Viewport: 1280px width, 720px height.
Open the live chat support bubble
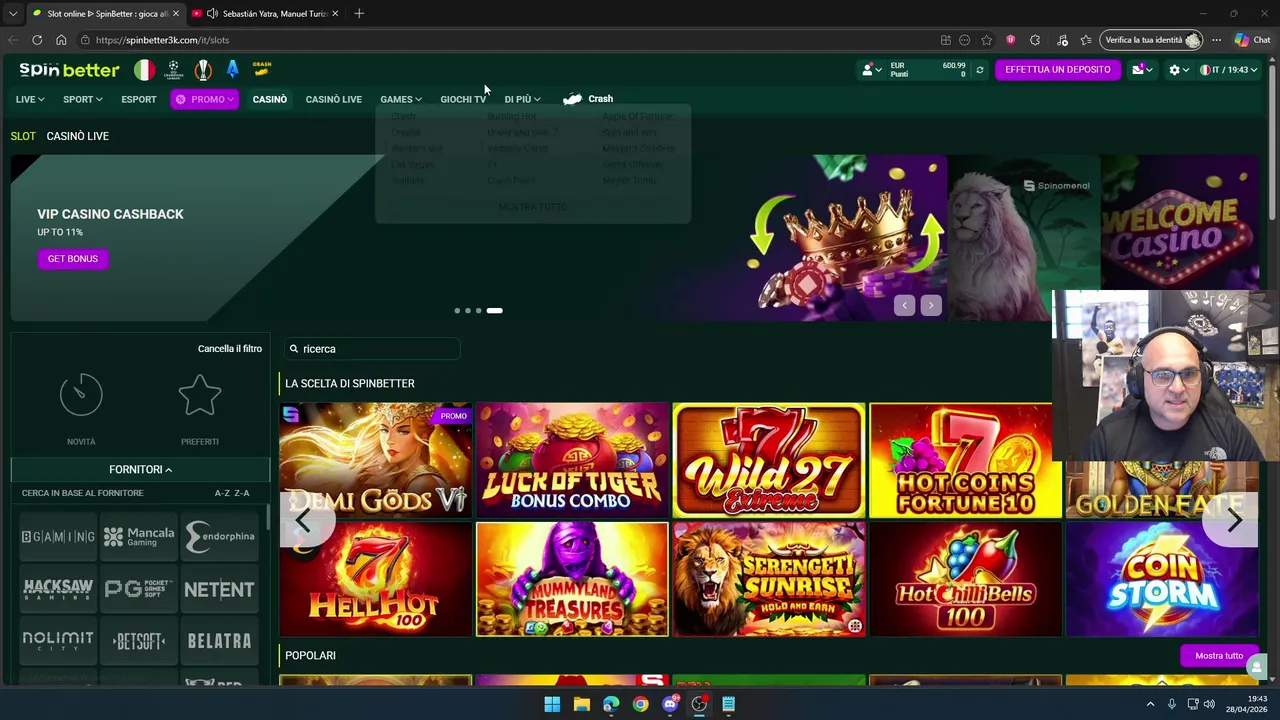pos(1256,666)
